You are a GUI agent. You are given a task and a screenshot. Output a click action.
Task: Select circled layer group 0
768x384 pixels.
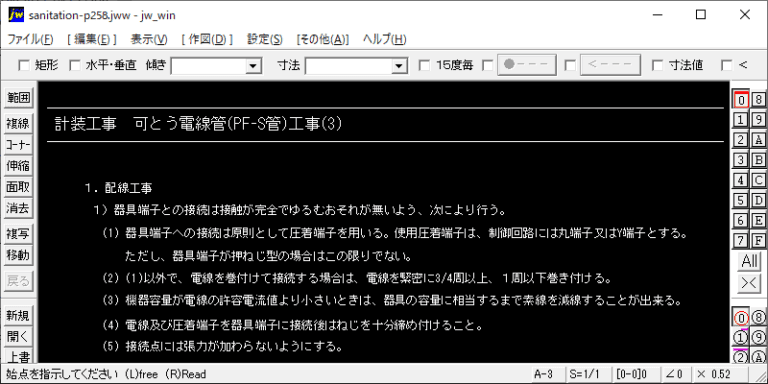pyautogui.click(x=741, y=318)
